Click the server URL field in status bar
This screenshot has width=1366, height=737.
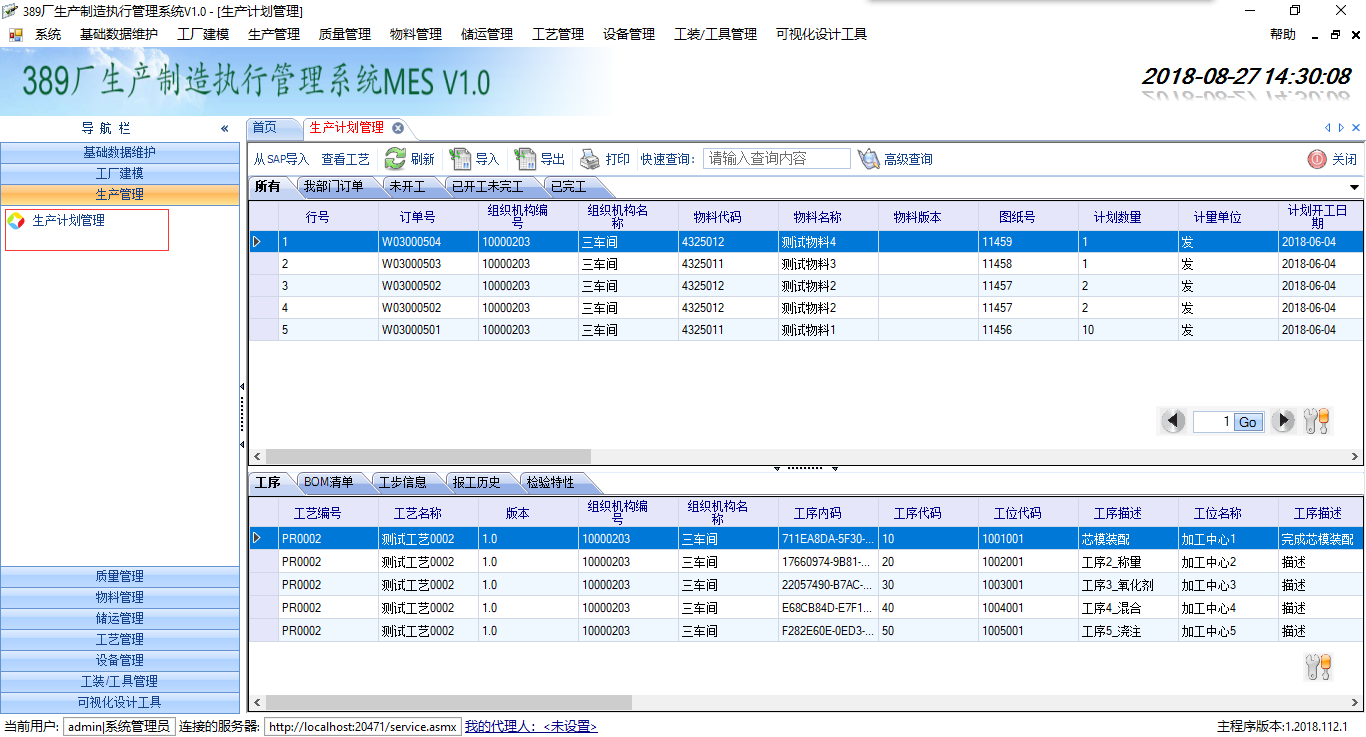click(x=362, y=727)
